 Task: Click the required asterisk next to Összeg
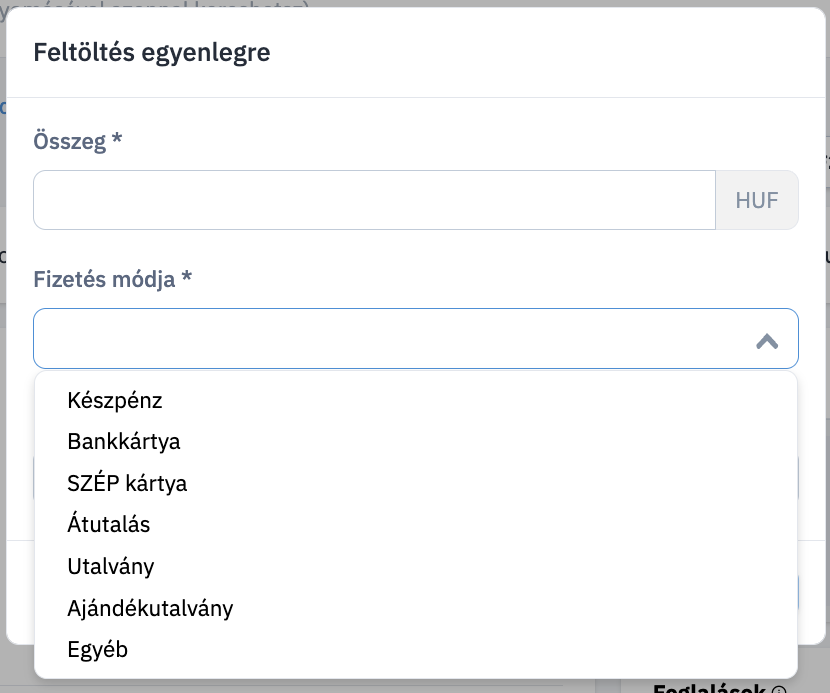click(x=117, y=139)
